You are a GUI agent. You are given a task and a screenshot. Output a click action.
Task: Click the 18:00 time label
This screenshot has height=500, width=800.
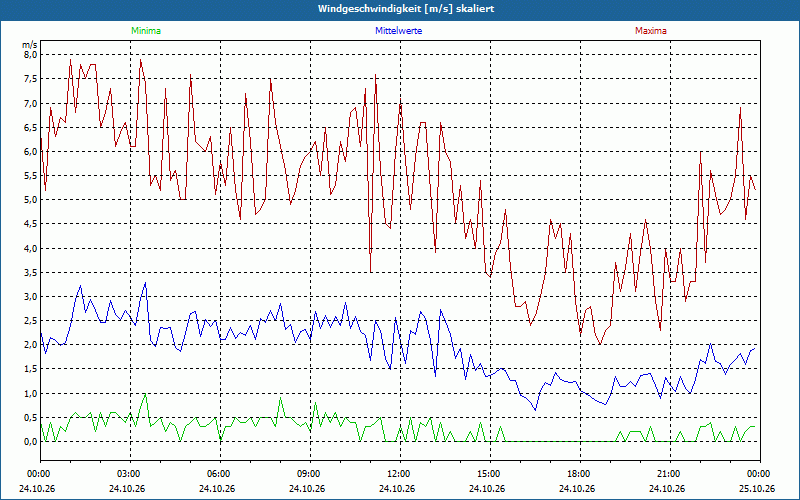(578, 474)
